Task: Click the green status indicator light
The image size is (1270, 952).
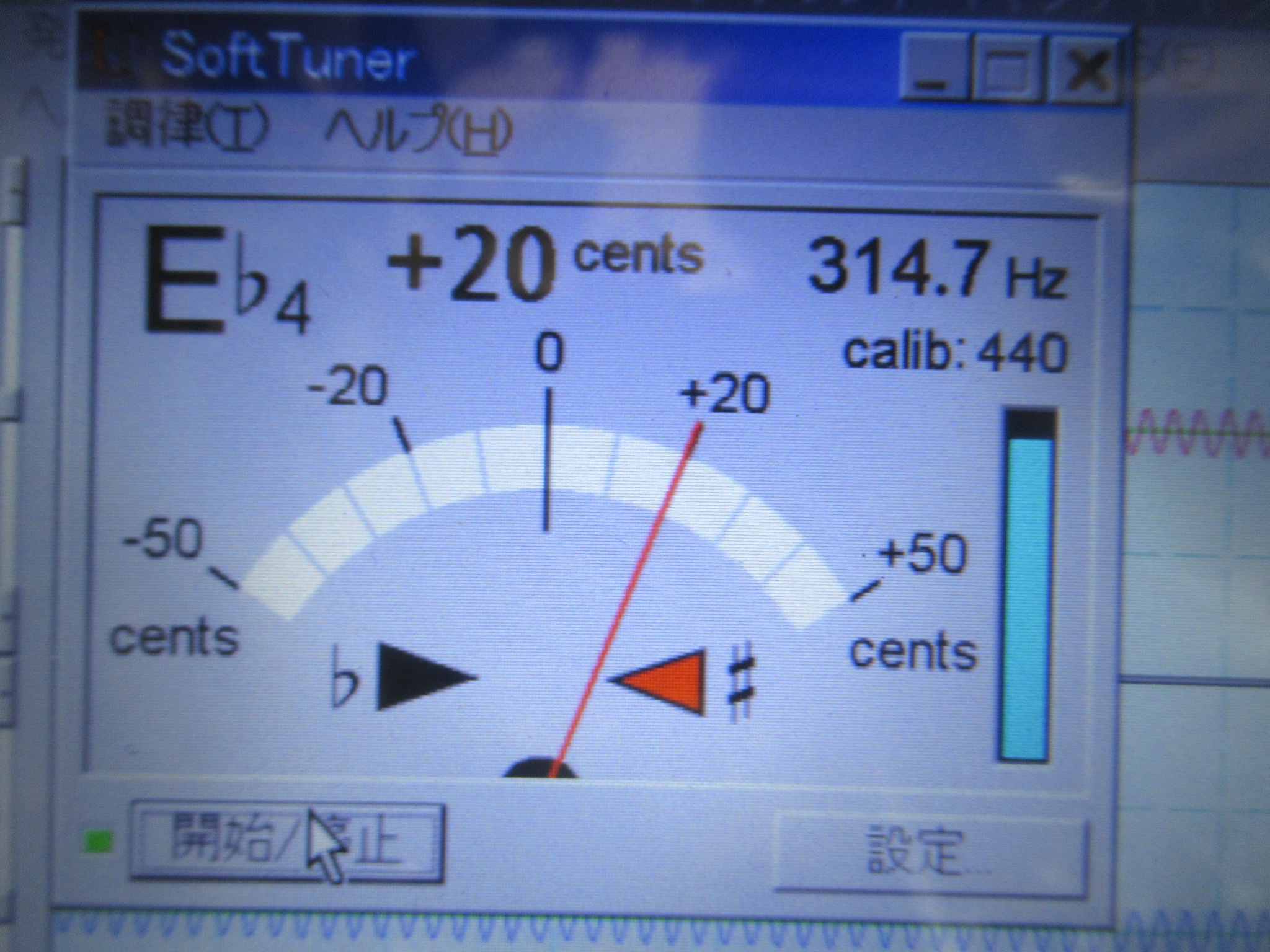Action: coord(99,842)
